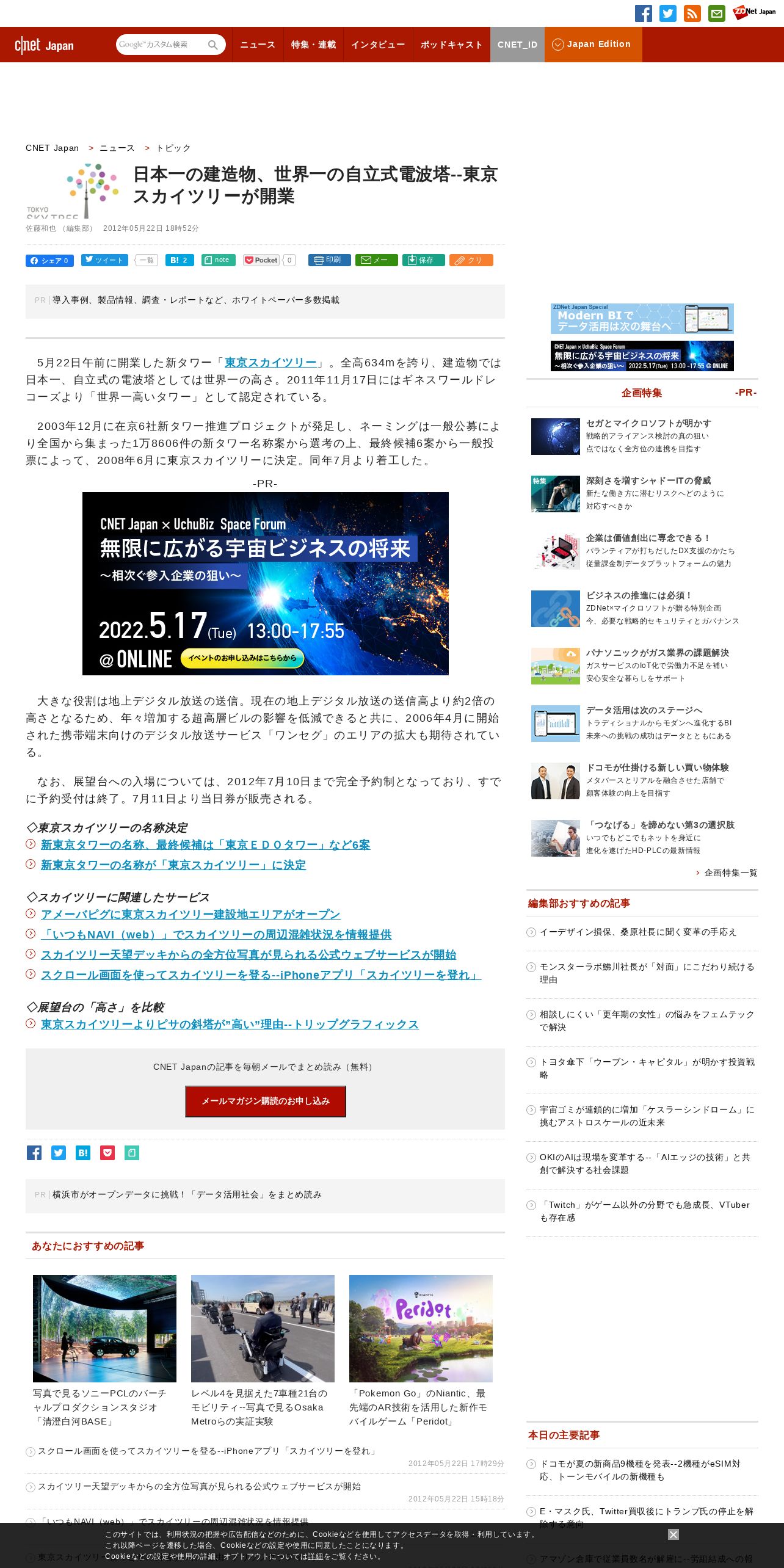Click the UchuBiz Space Forum banner in the article

tap(266, 584)
